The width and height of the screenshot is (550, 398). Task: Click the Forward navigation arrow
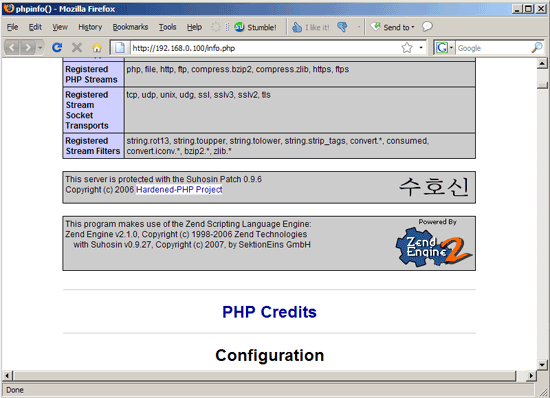28,47
